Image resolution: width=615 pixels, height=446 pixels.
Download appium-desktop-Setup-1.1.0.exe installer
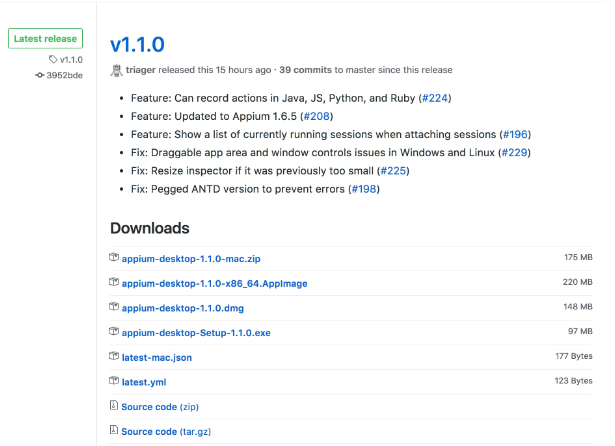tap(196, 332)
